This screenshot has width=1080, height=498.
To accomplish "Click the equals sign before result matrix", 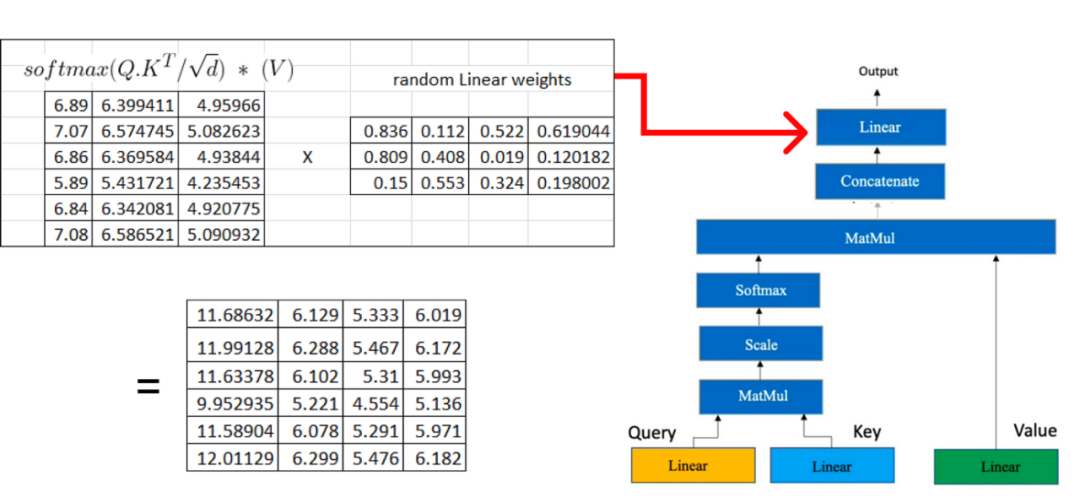I will (148, 387).
